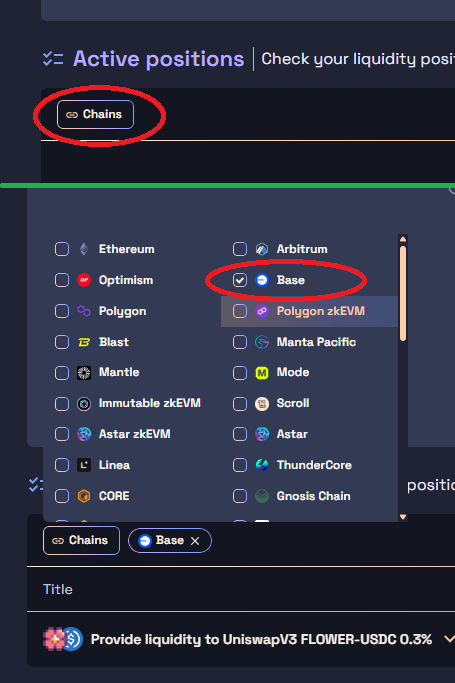Select Immutable zkEVM in the chain list
The width and height of the screenshot is (455, 683).
149,404
